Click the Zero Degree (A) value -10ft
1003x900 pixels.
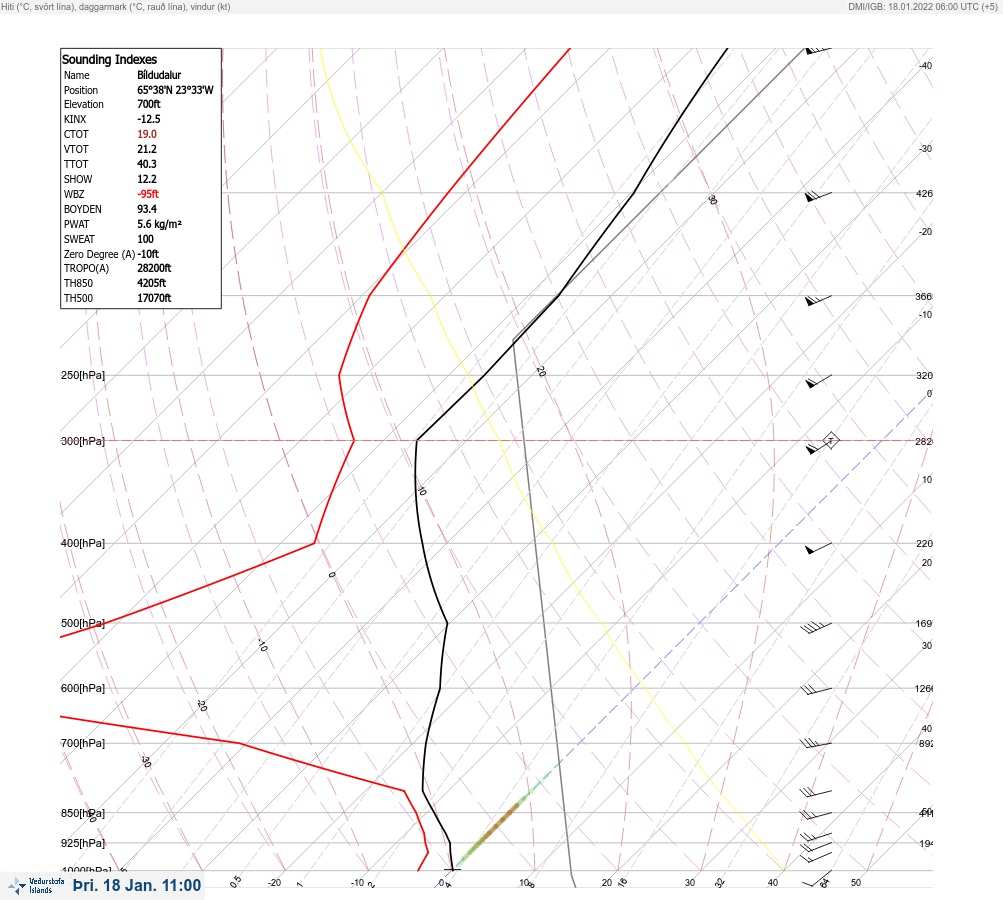click(x=148, y=254)
